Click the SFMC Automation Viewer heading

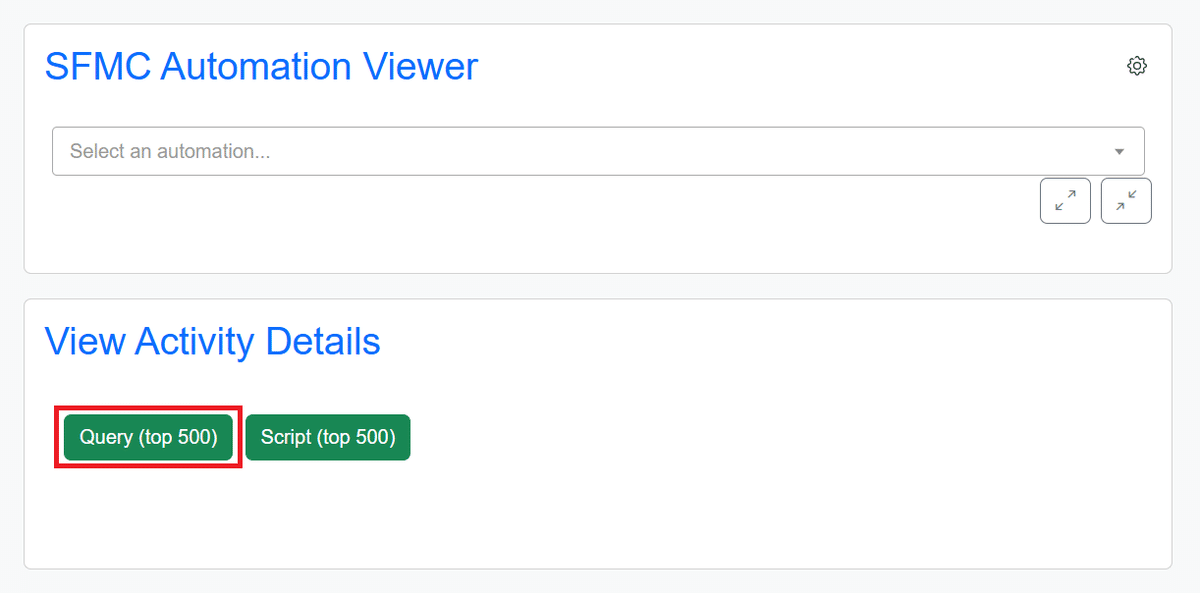point(260,66)
